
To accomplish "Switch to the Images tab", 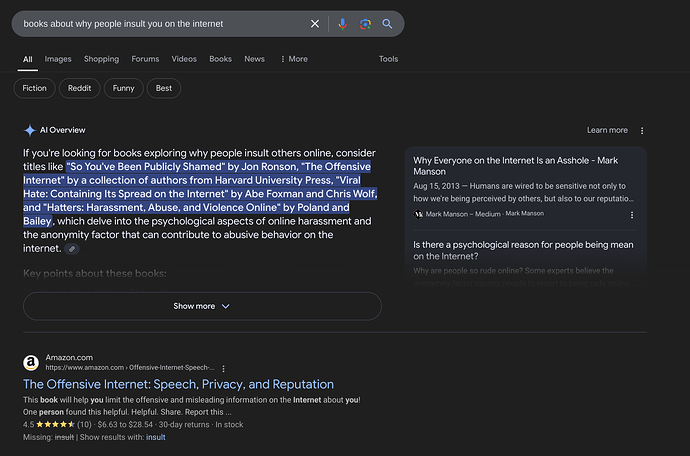I will 58,59.
